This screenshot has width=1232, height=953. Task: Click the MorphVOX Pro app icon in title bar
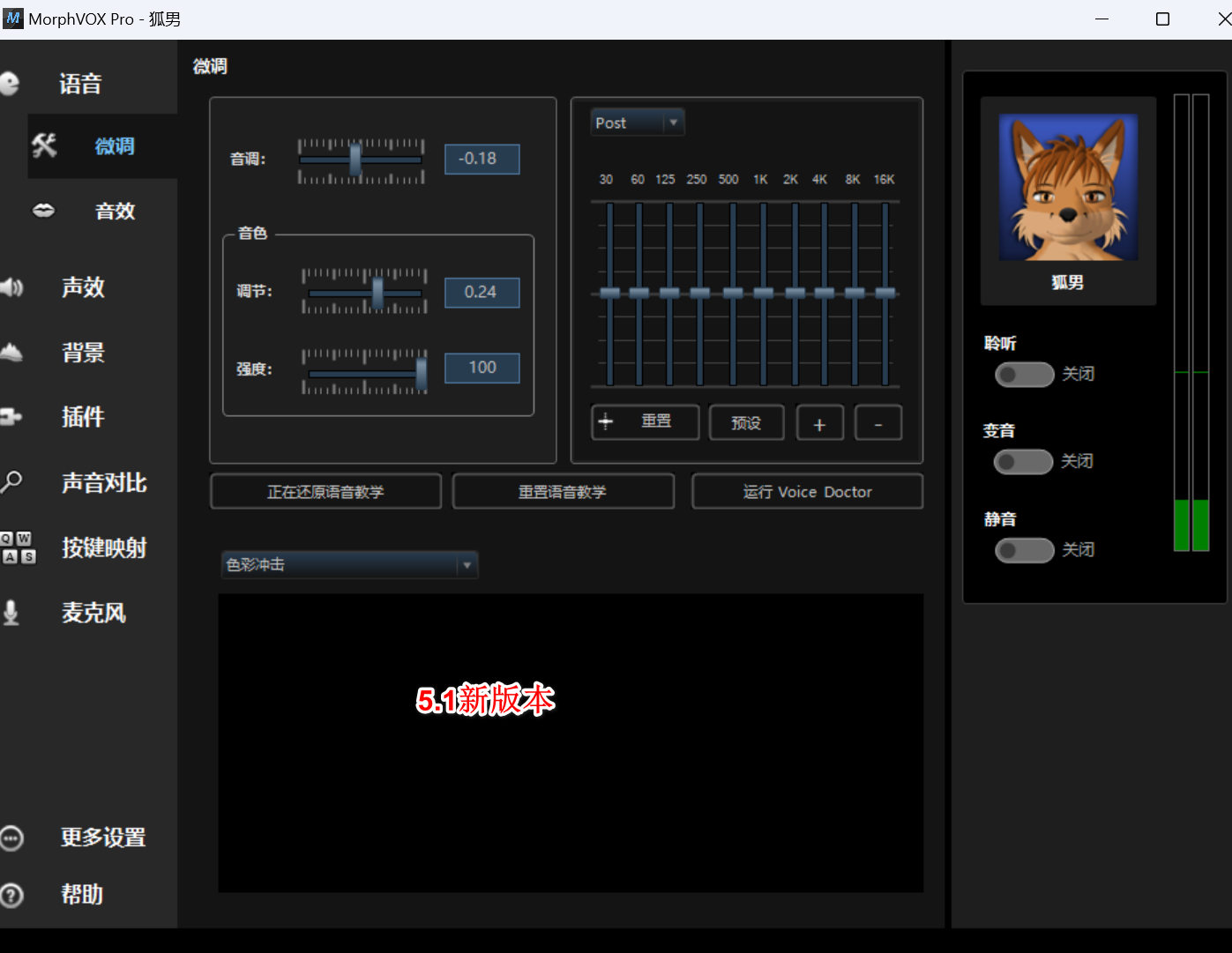(x=13, y=19)
